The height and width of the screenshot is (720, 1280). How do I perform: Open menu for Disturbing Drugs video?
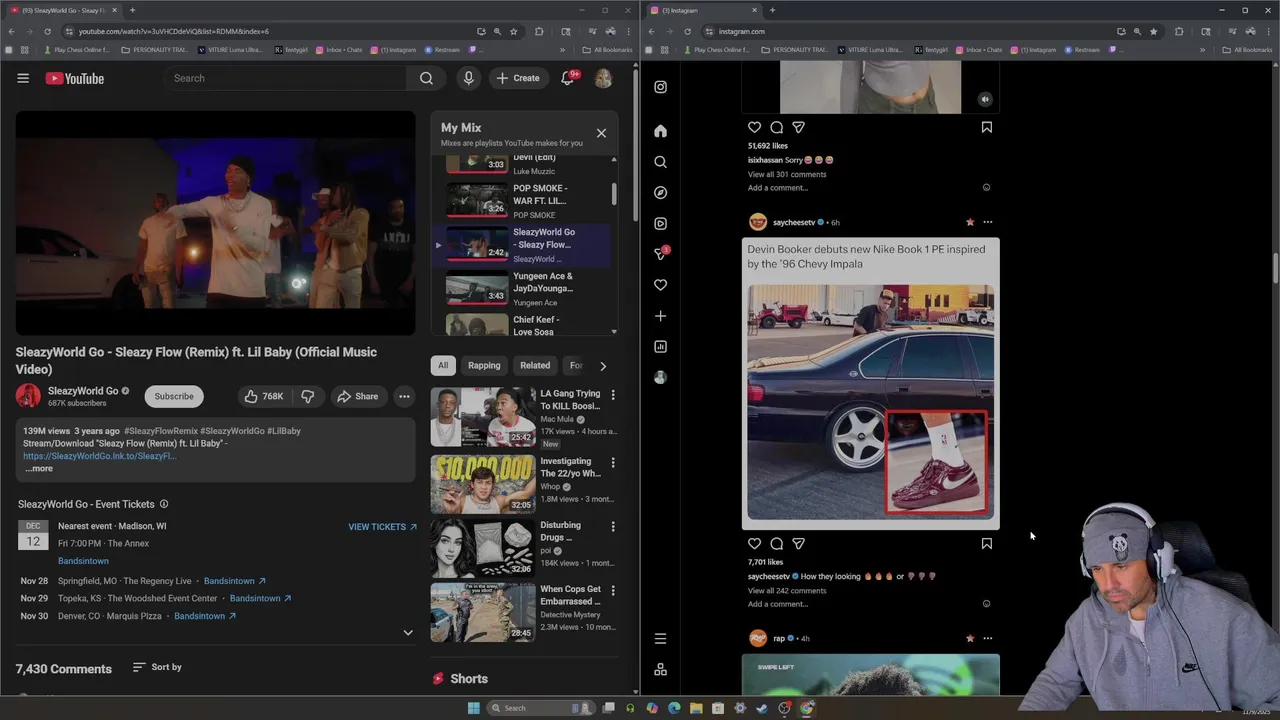[x=613, y=527]
